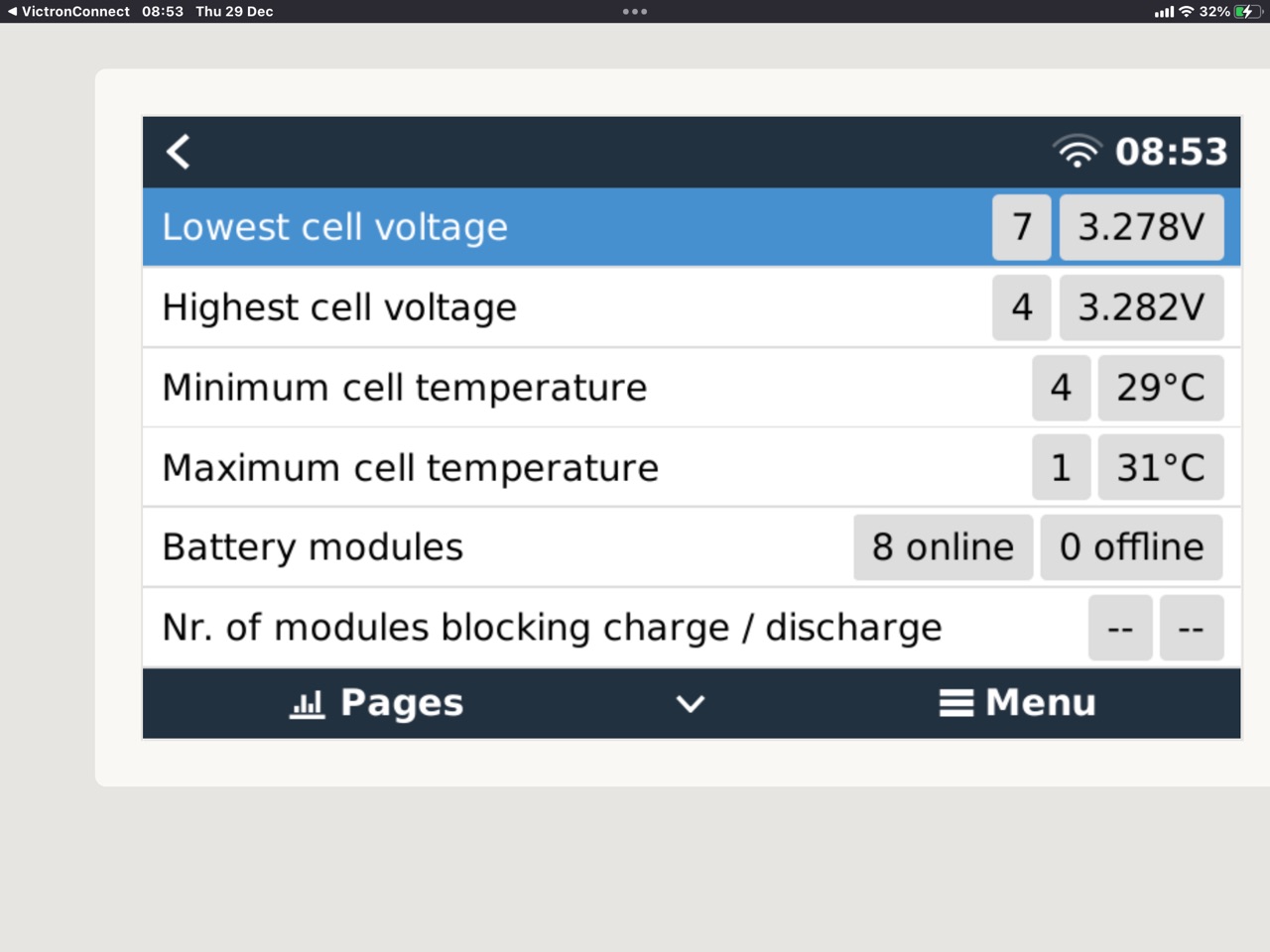The image size is (1270, 952).
Task: Tap the hamburger Menu icon
Action: pos(956,702)
